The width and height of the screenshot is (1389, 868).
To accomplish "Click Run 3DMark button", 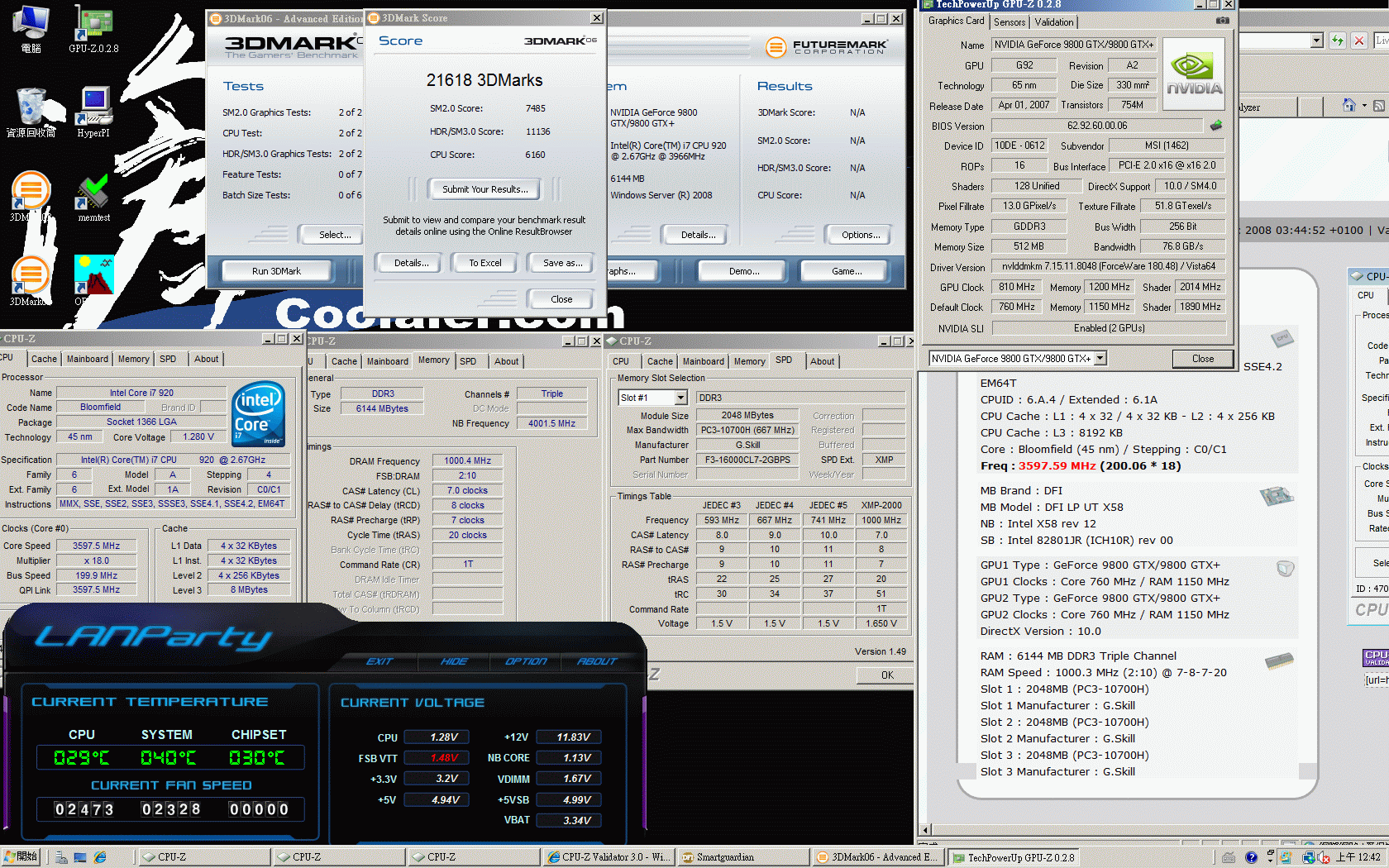I will tap(276, 271).
